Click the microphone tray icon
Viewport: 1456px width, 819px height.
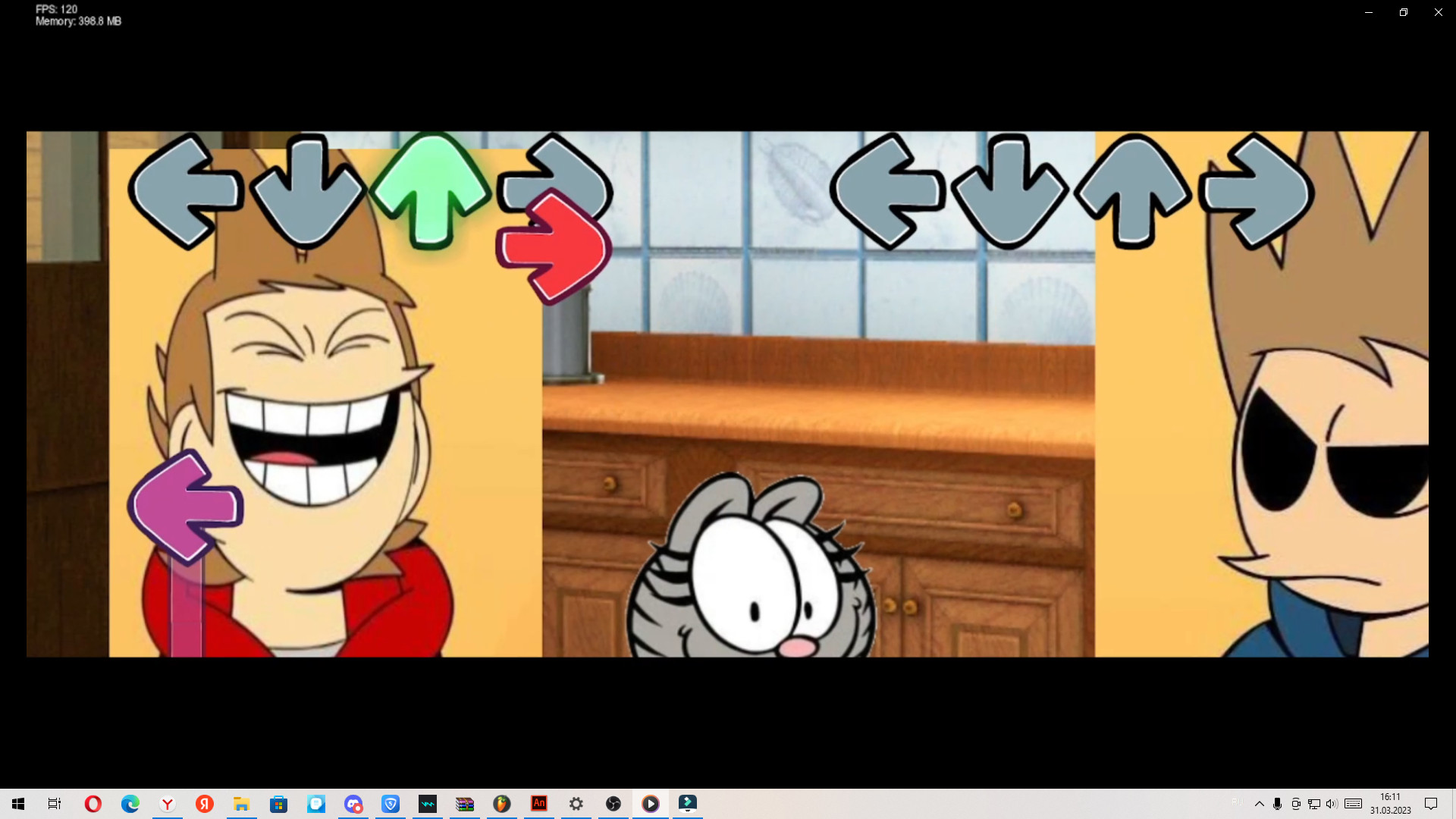pos(1278,804)
